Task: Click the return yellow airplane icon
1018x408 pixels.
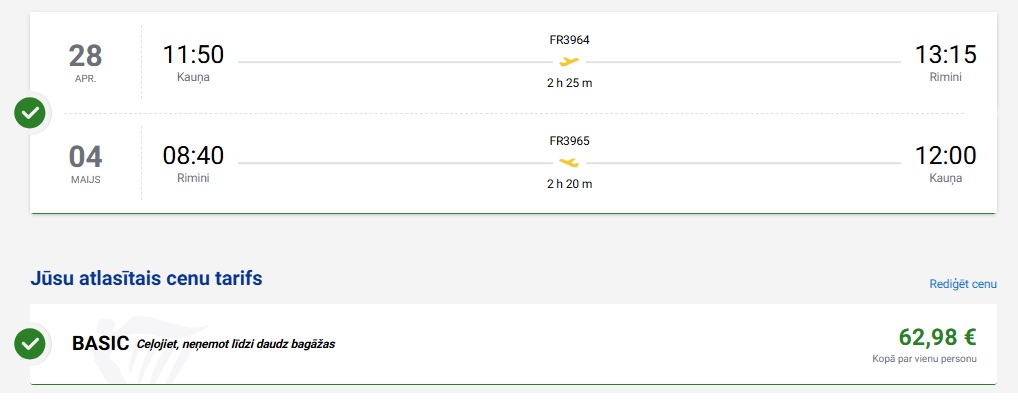Action: click(569, 162)
